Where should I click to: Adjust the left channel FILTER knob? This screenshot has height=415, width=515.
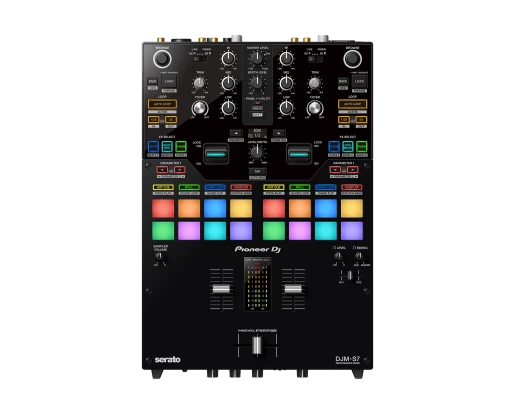[199, 108]
